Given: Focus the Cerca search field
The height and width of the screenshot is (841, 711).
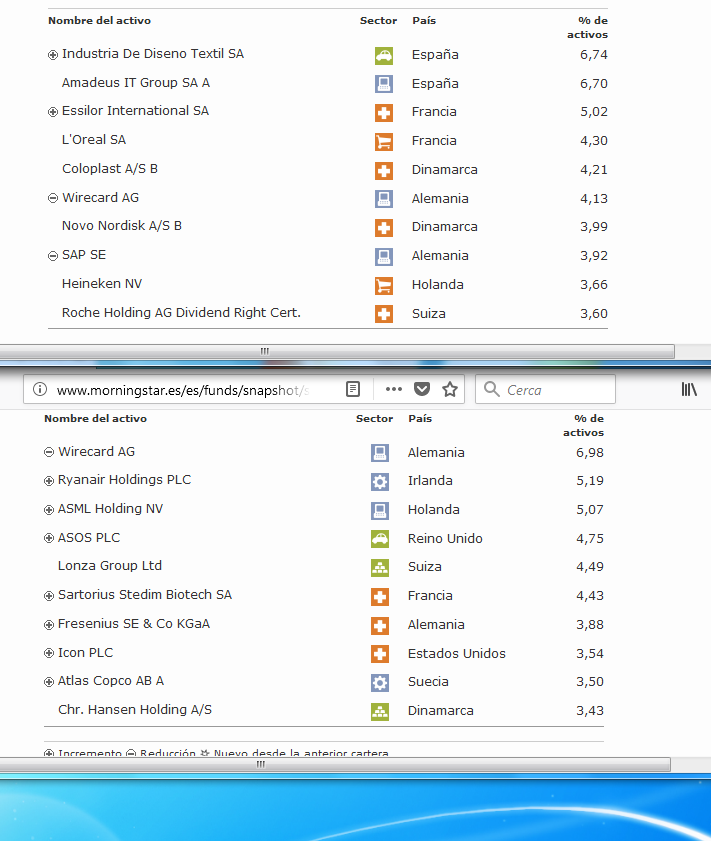Looking at the screenshot, I should pyautogui.click(x=545, y=389).
